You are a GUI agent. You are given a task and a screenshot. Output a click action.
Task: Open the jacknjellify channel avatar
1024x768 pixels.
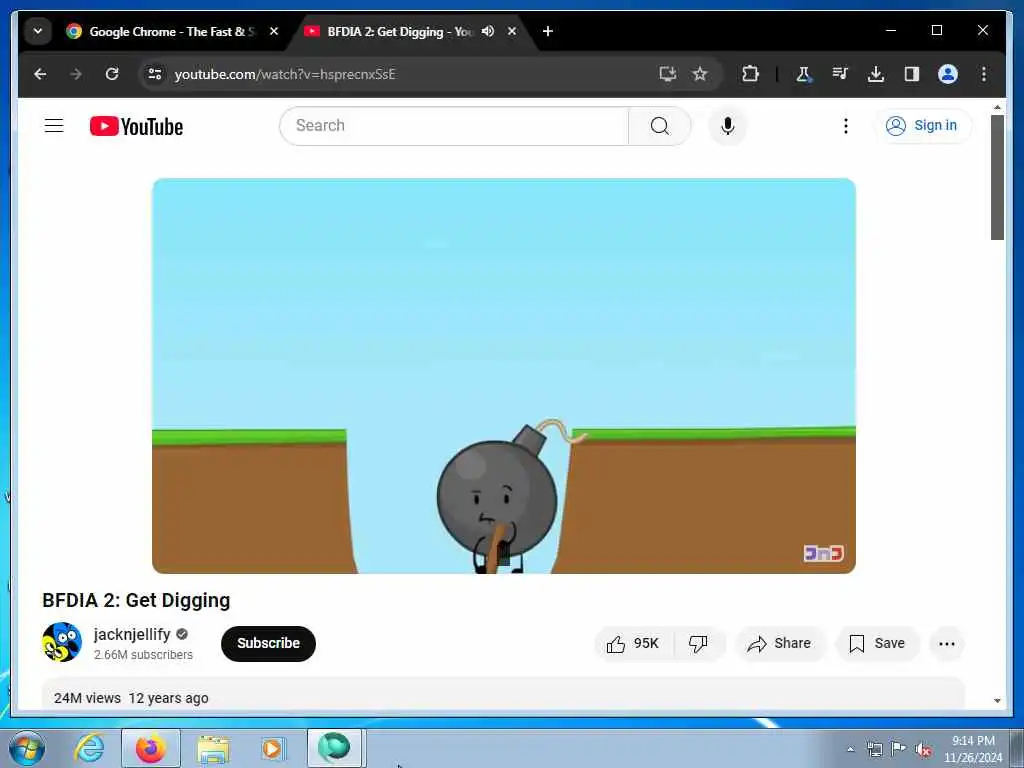coord(62,642)
